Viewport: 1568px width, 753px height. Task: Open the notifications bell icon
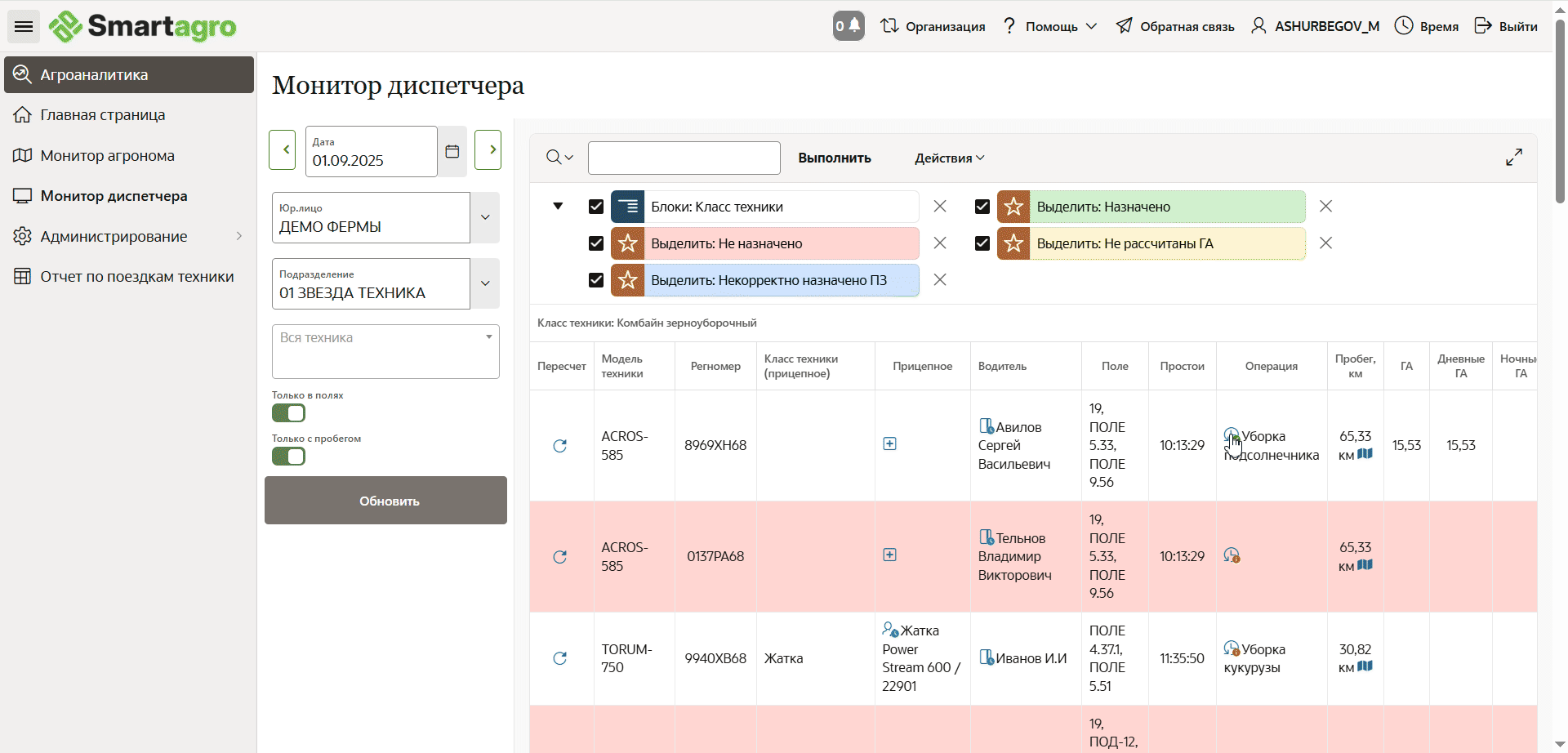[849, 26]
